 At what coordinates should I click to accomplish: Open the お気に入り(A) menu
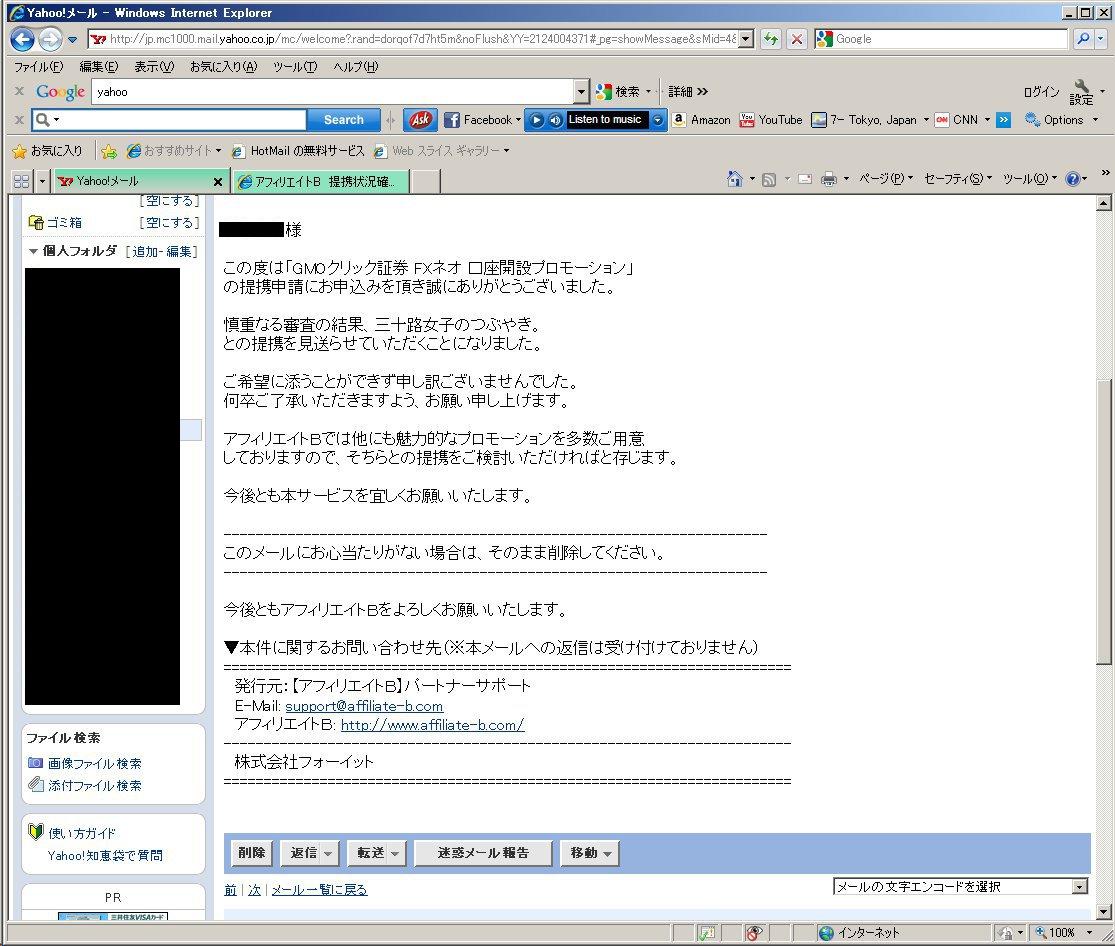tap(223, 67)
